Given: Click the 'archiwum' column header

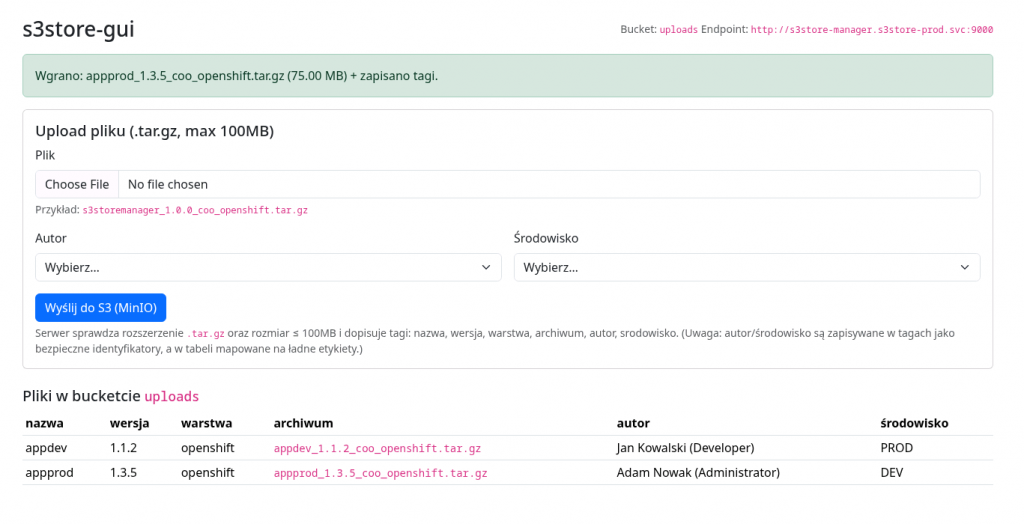Looking at the screenshot, I should pyautogui.click(x=303, y=423).
